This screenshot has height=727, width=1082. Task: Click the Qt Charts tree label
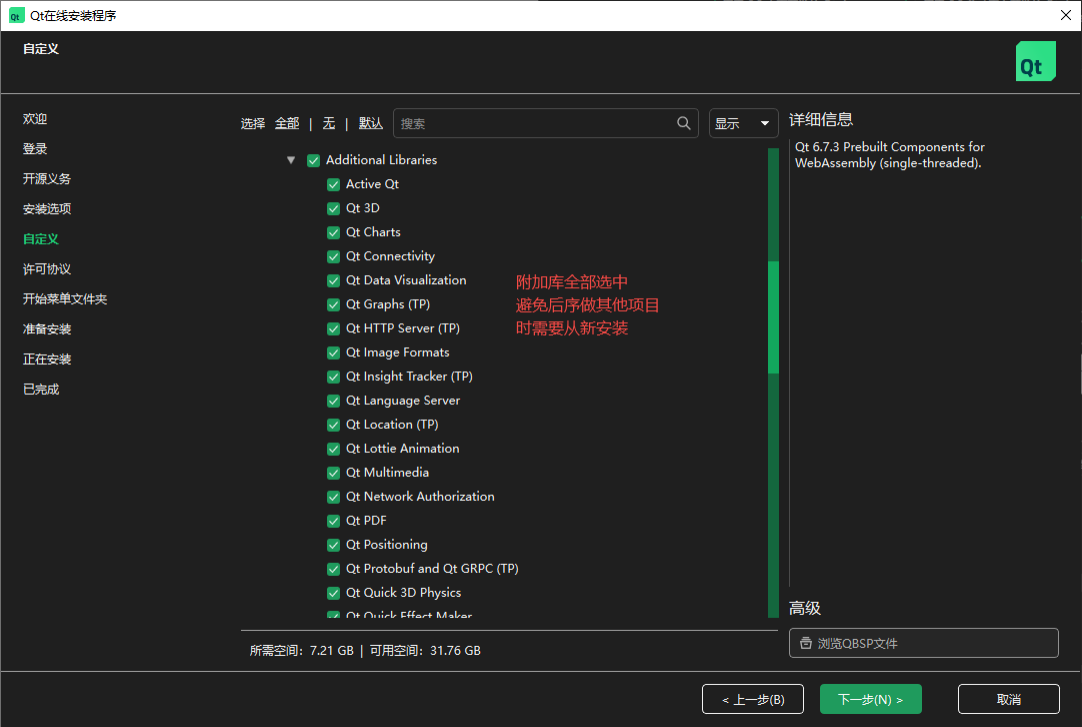click(373, 232)
